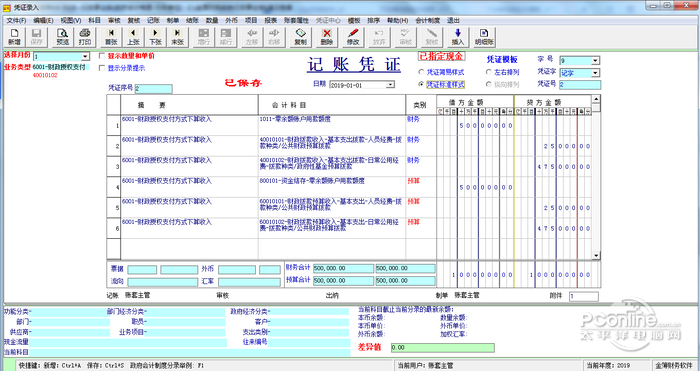Select the 纵向排列 radio option
This screenshot has width=700, height=371.
coord(488,84)
